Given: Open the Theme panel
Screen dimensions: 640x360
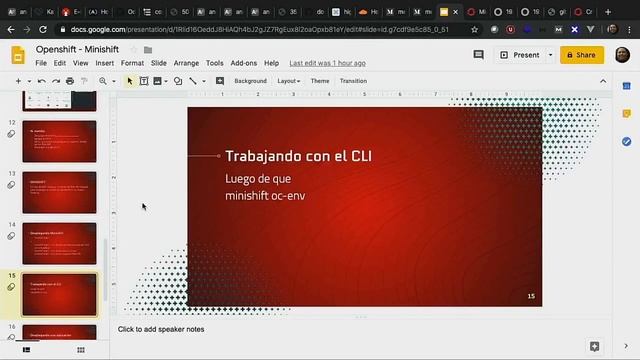Looking at the screenshot, I should click(320, 81).
